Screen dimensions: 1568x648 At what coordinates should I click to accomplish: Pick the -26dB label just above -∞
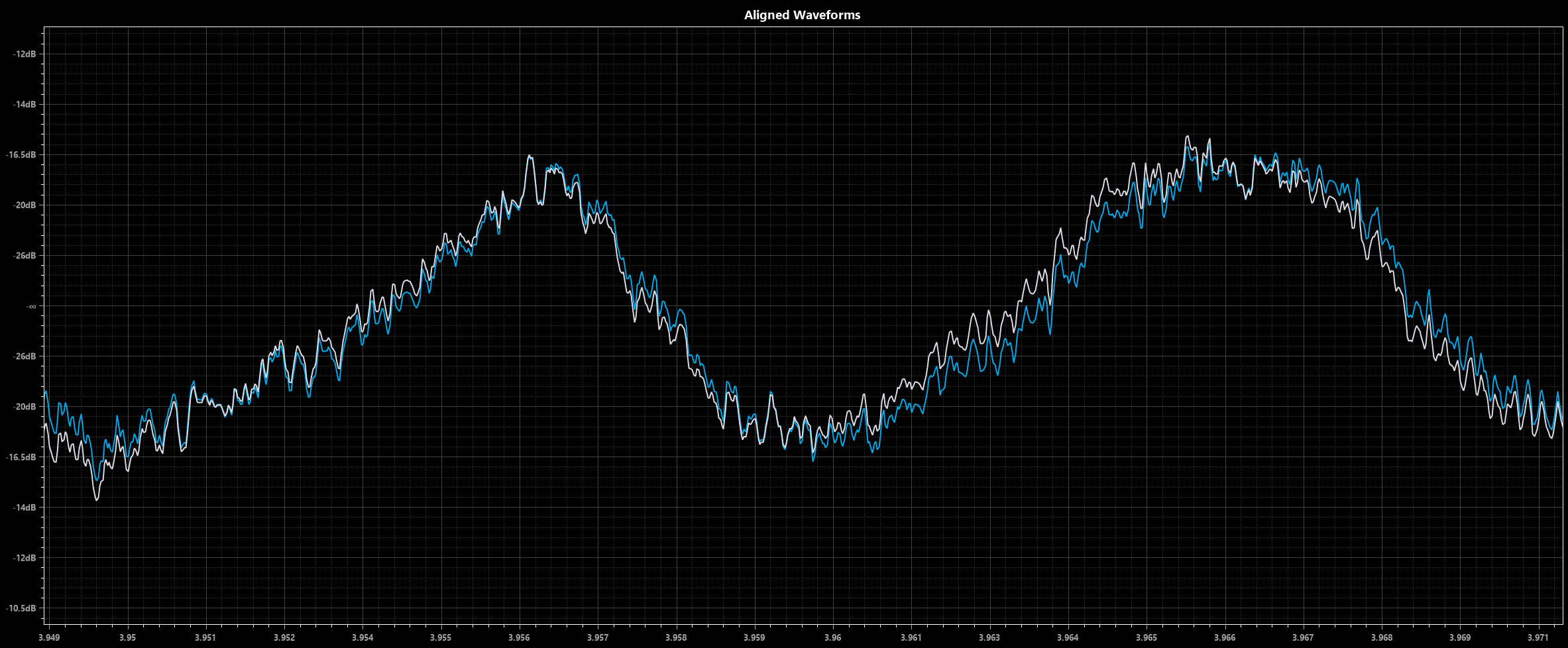(x=24, y=256)
